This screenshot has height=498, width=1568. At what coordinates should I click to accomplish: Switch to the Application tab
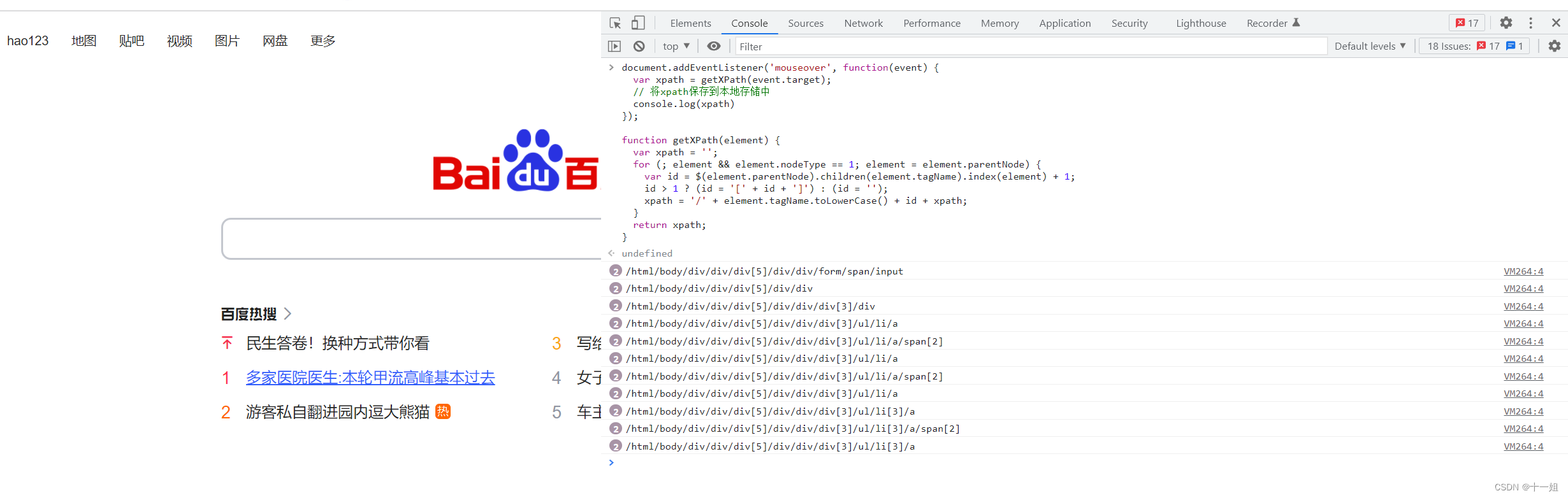pyautogui.click(x=1064, y=23)
